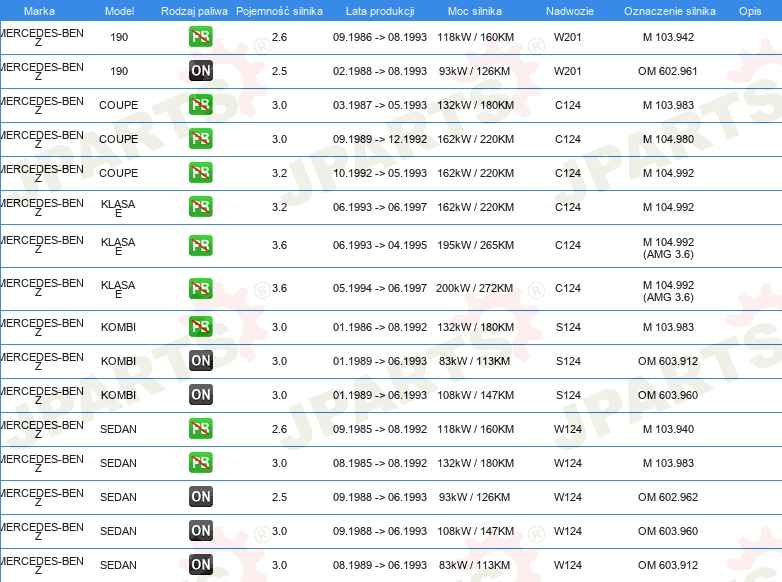Click the diesel ON icon in the OM 602.961 row

(x=201, y=71)
